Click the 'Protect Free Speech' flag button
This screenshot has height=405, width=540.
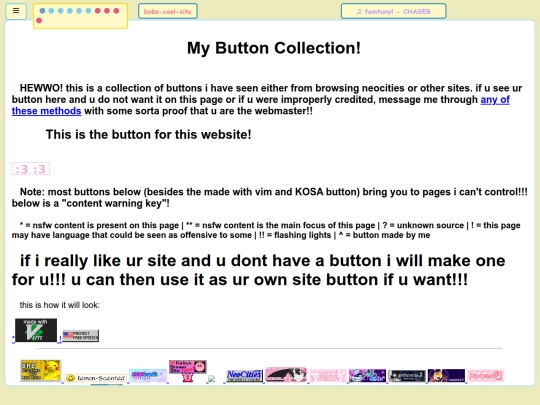(81, 335)
